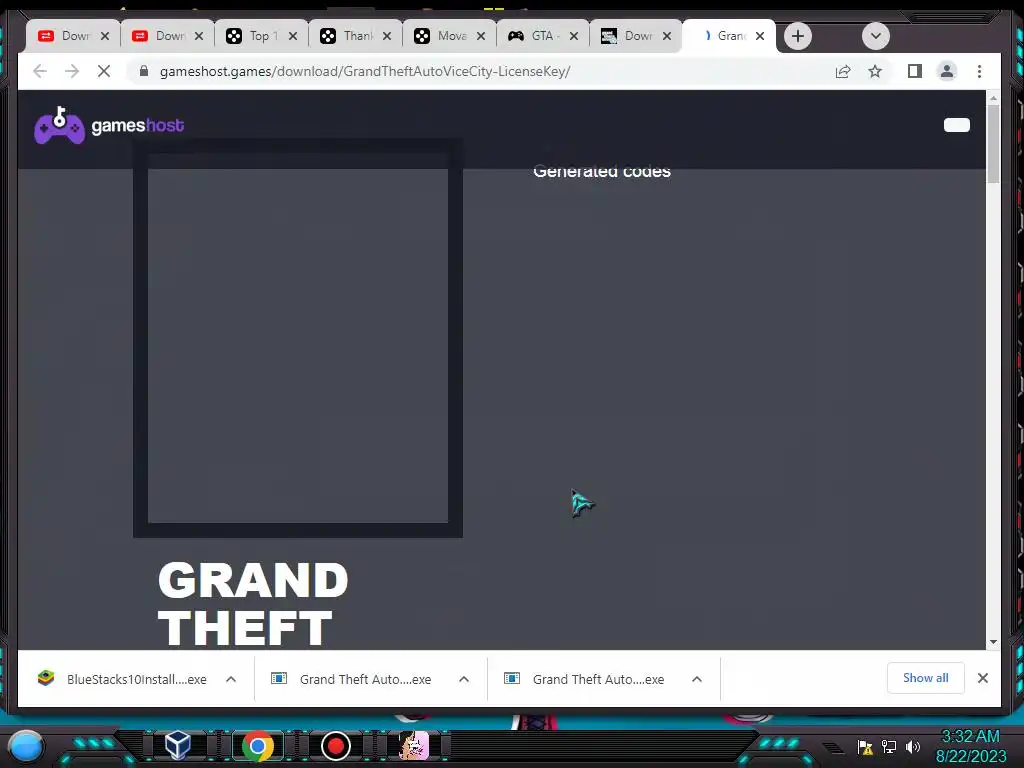Click 'Show all' downloads

coord(925,678)
